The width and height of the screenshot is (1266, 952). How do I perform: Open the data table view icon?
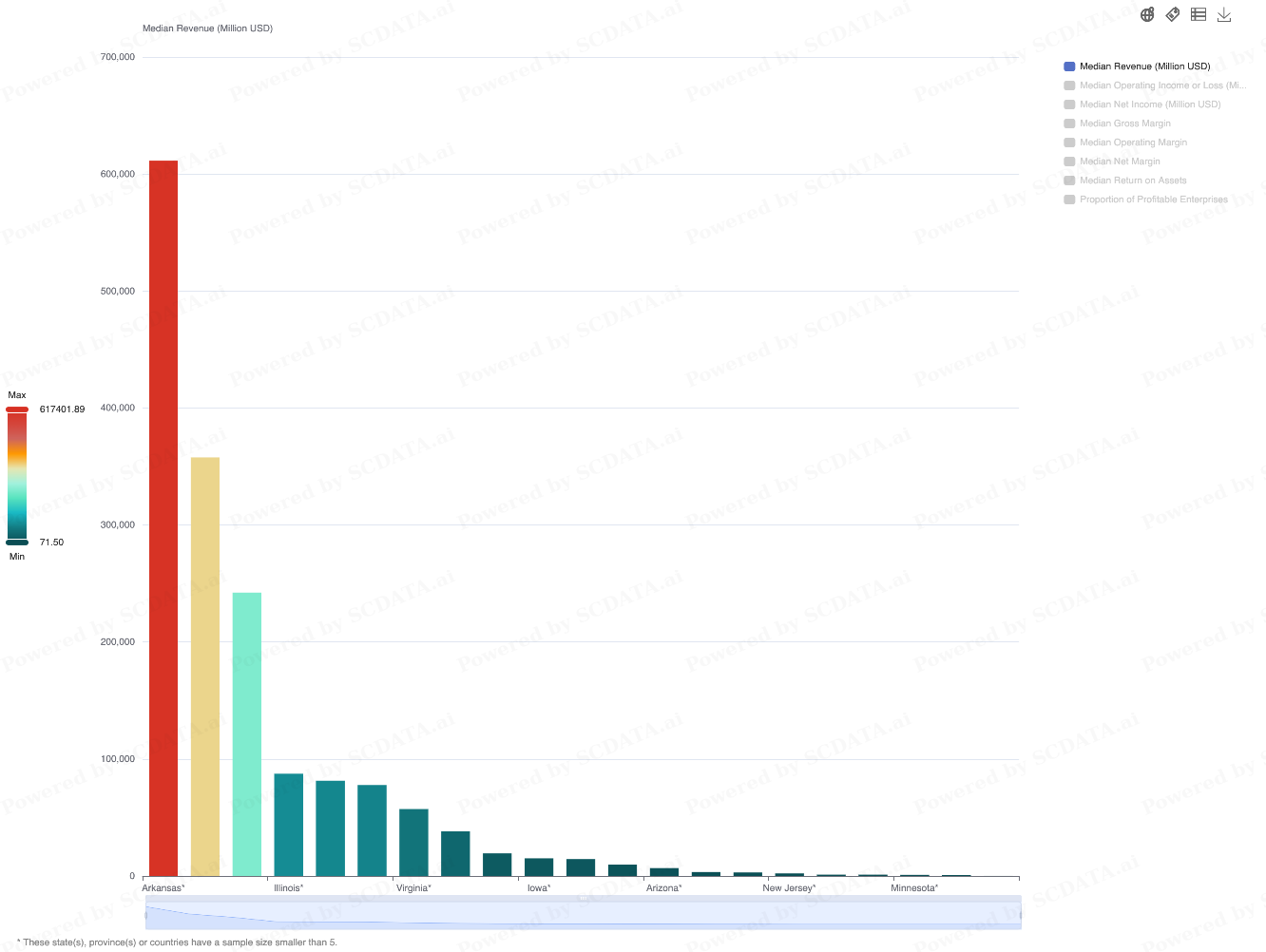click(x=1199, y=14)
